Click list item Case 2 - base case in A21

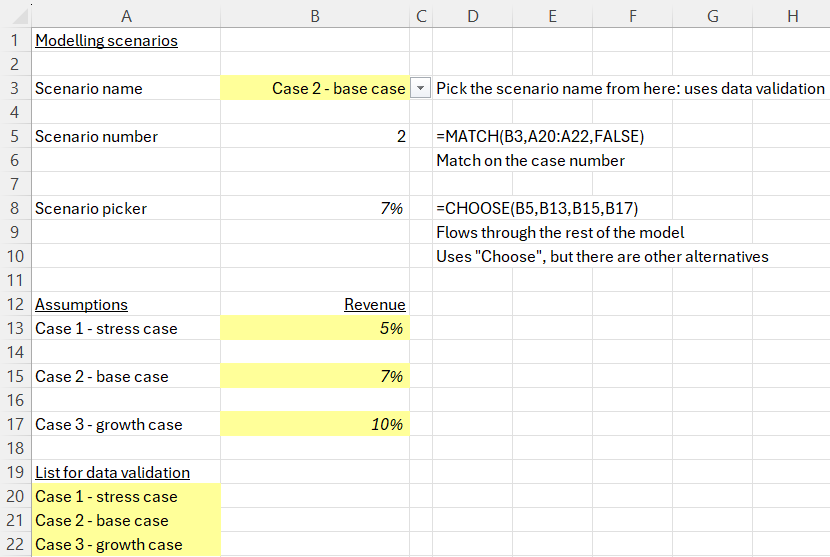point(102,521)
